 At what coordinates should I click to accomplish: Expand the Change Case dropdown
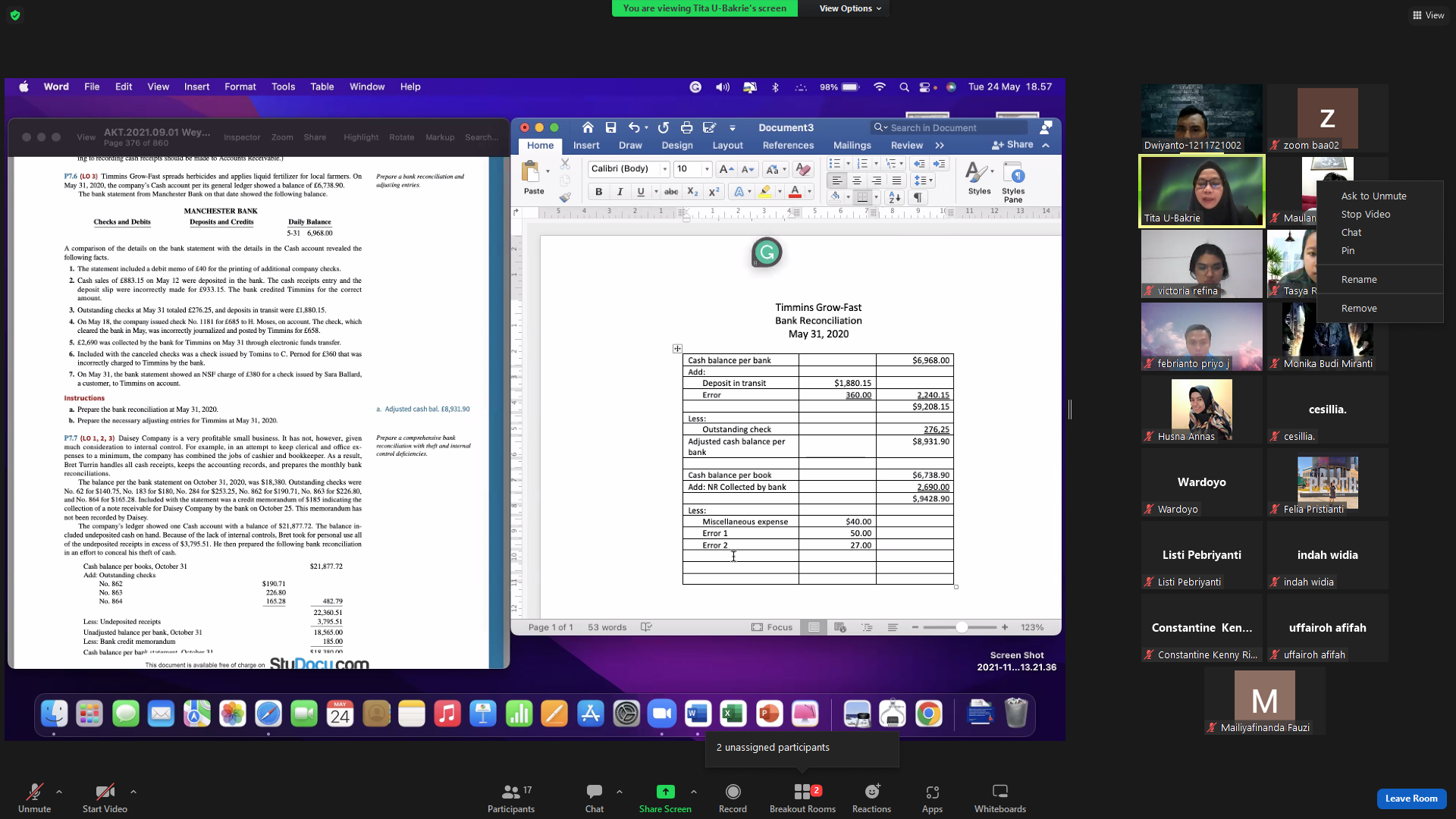pos(785,169)
